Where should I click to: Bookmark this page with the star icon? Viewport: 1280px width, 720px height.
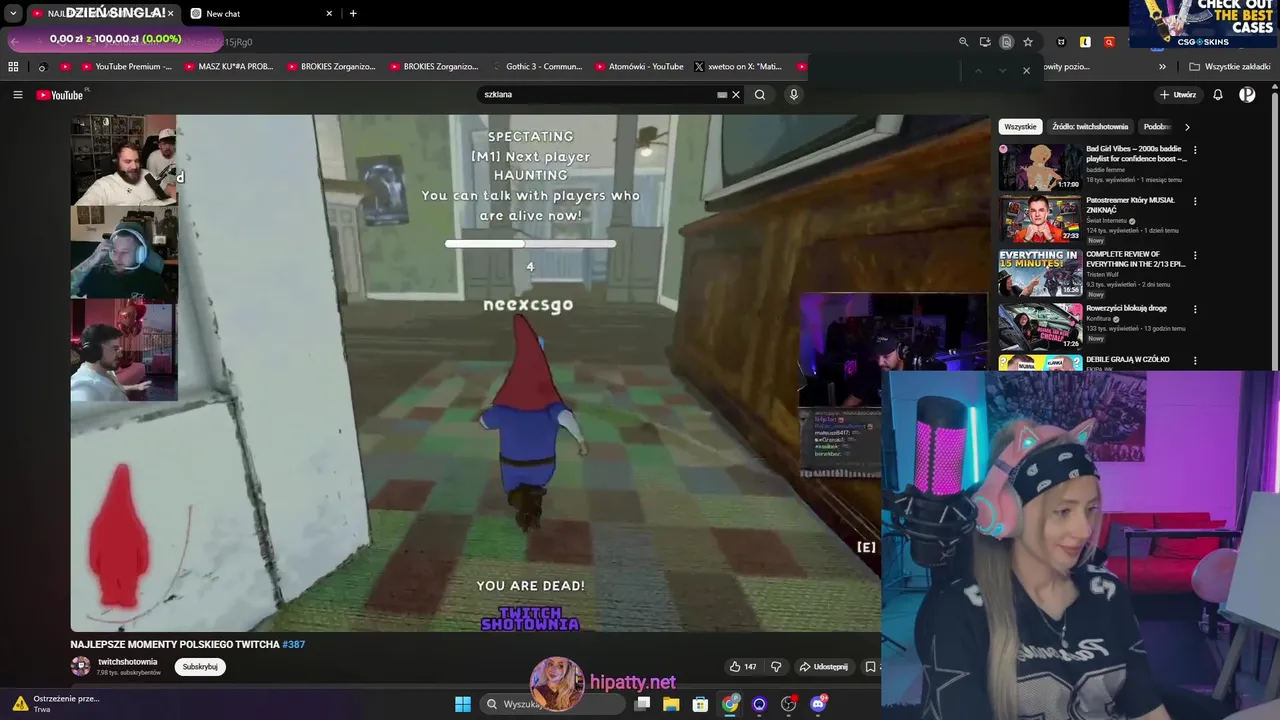point(1027,42)
